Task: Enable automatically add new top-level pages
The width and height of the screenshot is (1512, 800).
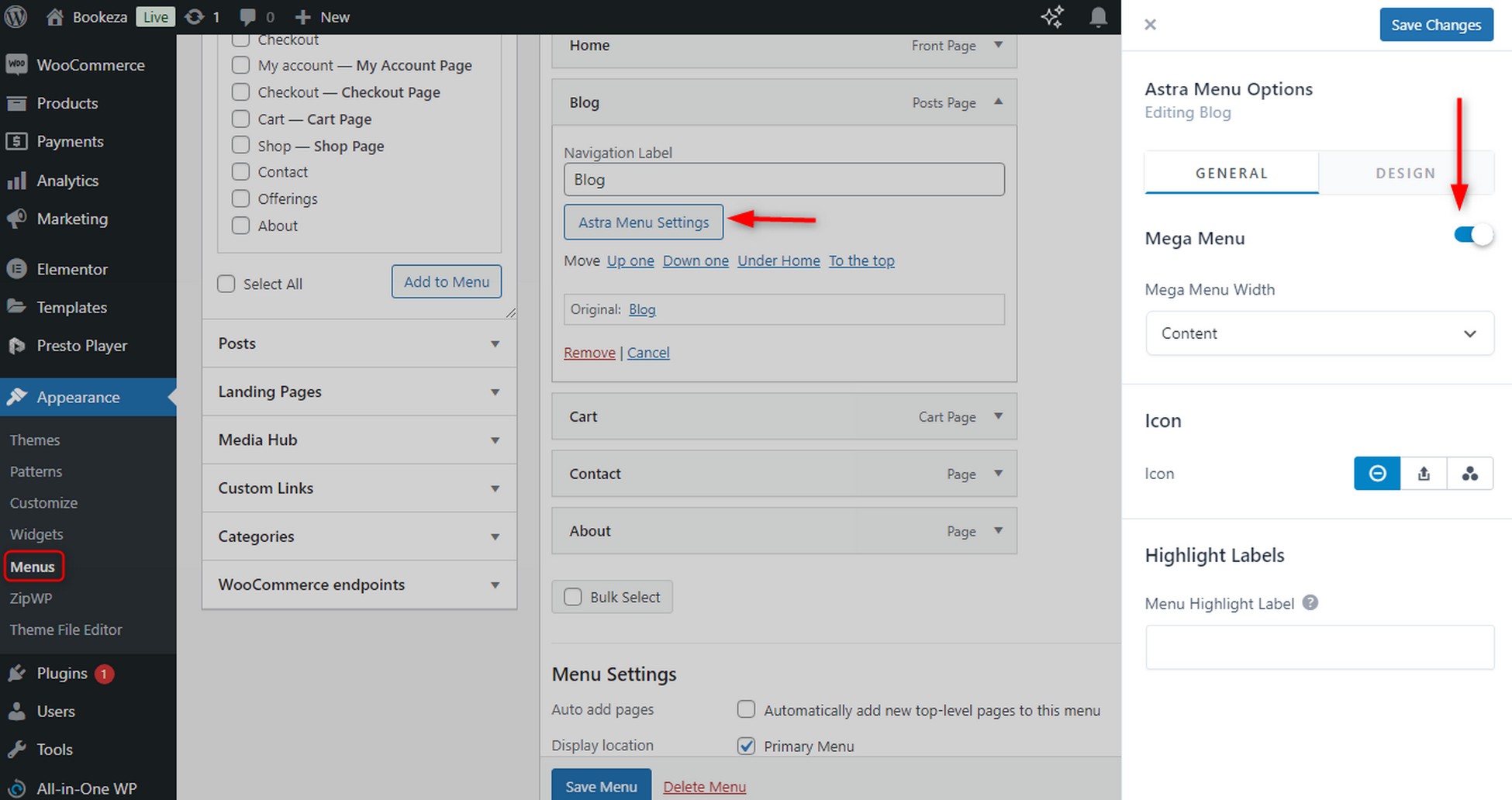Action: (746, 709)
